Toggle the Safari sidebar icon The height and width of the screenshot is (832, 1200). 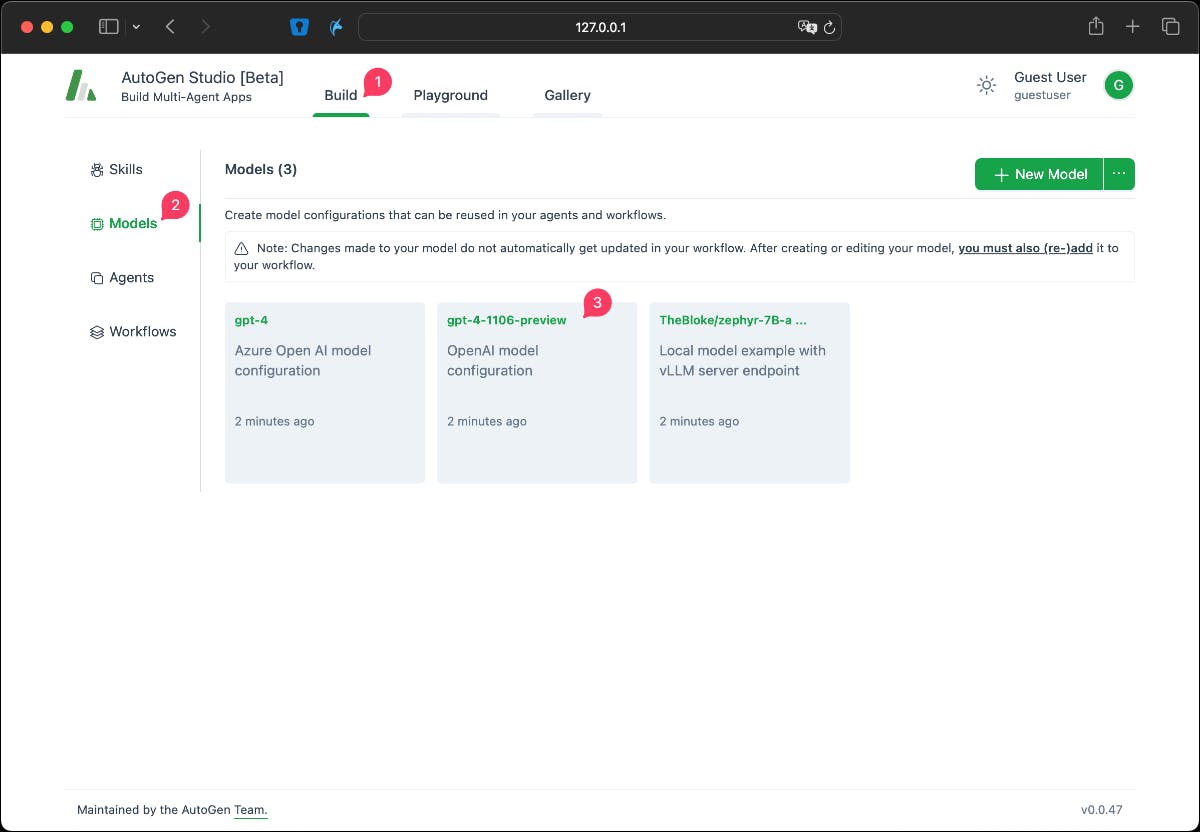pyautogui.click(x=108, y=27)
